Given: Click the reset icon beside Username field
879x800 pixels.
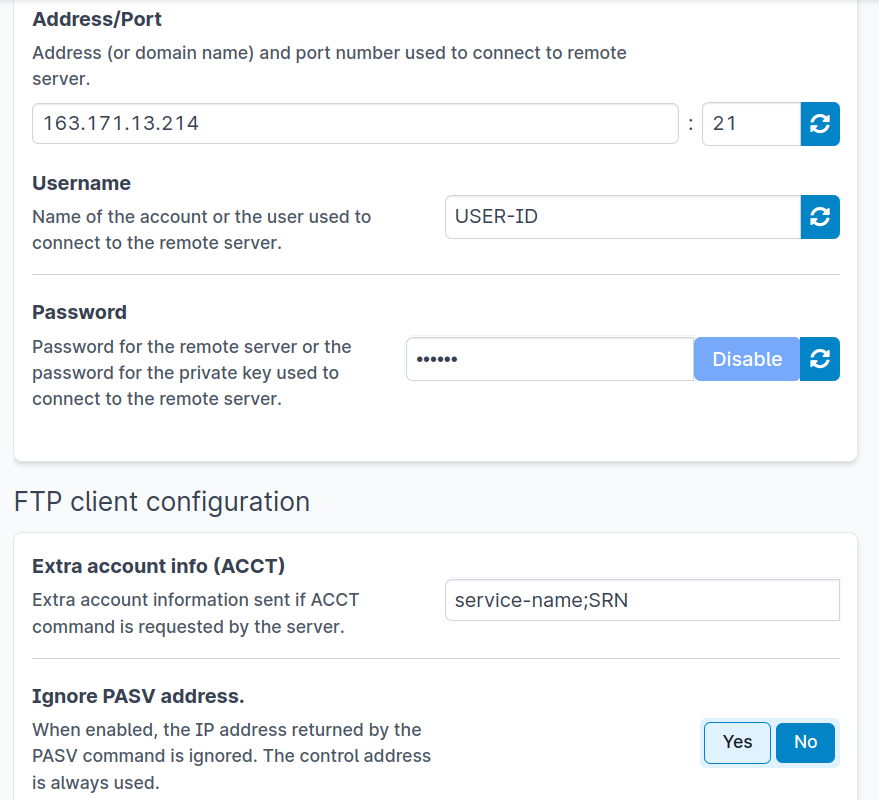Looking at the screenshot, I should tap(820, 217).
